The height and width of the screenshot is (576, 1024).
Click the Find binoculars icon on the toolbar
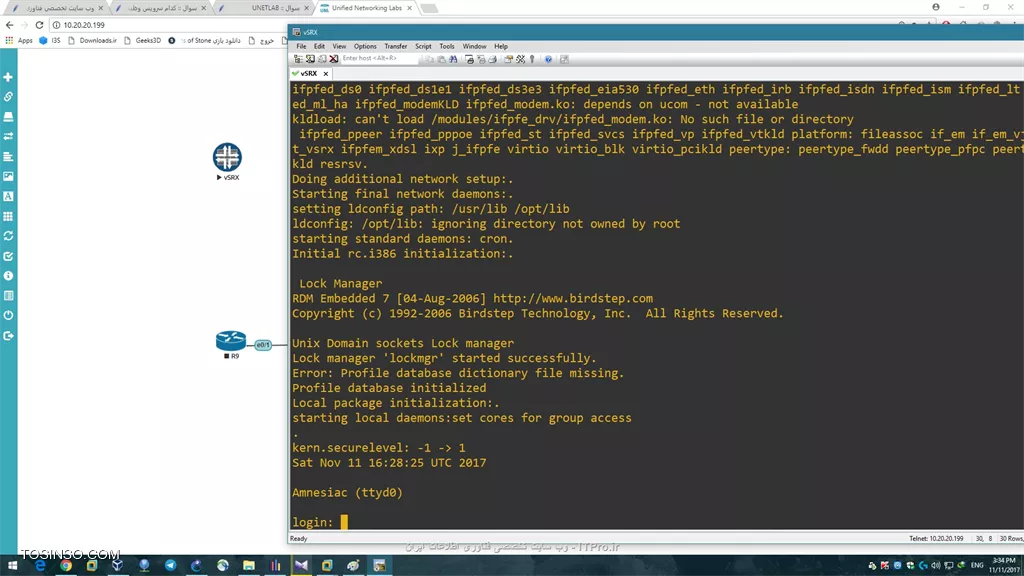click(451, 59)
